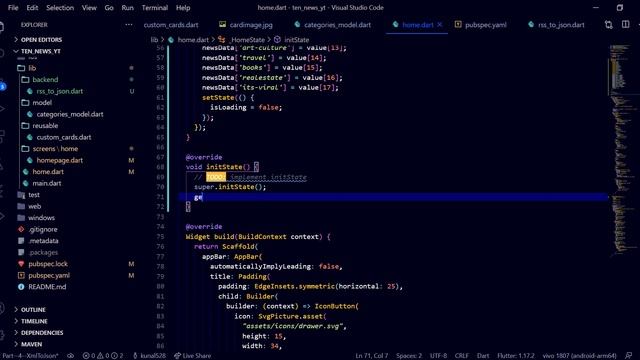Collapse the model folder
Image resolution: width=640 pixels, height=360 pixels.
click(x=42, y=103)
